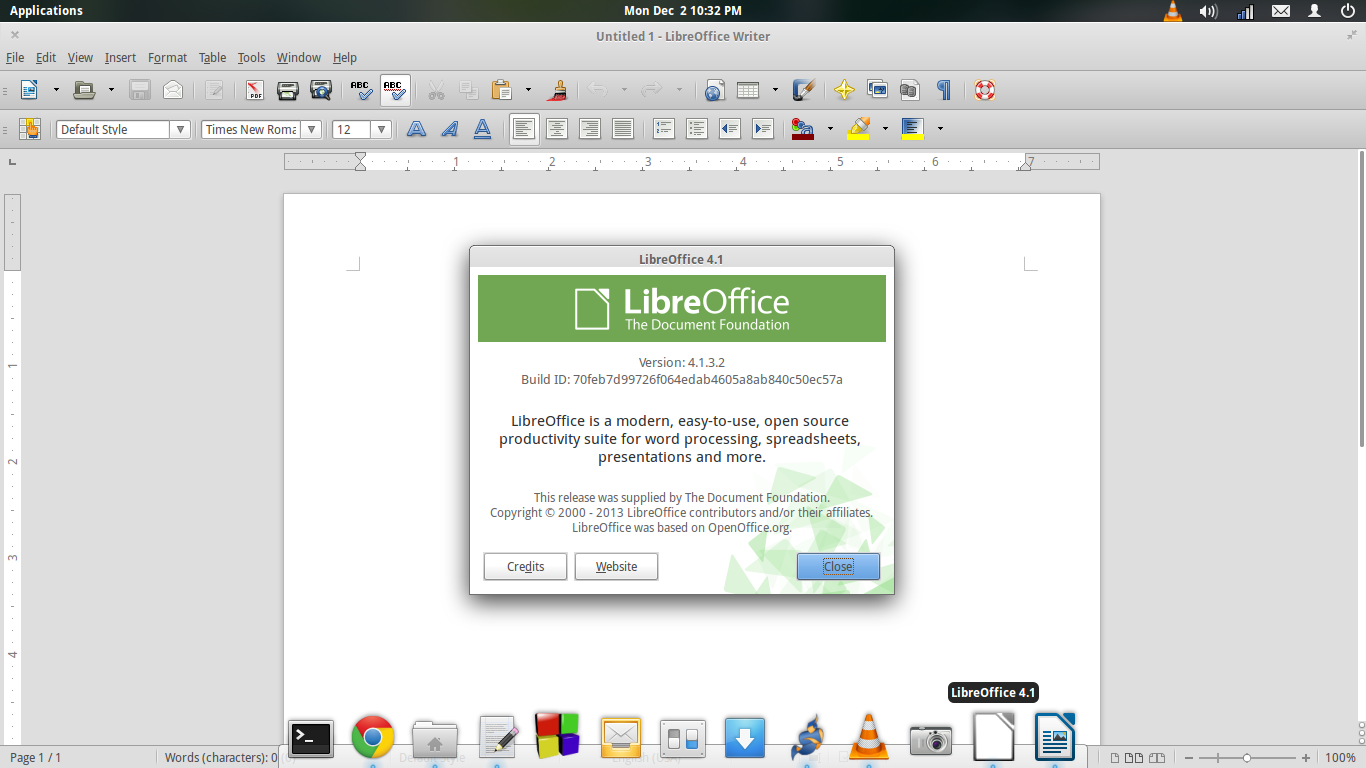Open the Highlighting color dropdown arrow
Image resolution: width=1366 pixels, height=768 pixels.
coord(885,129)
